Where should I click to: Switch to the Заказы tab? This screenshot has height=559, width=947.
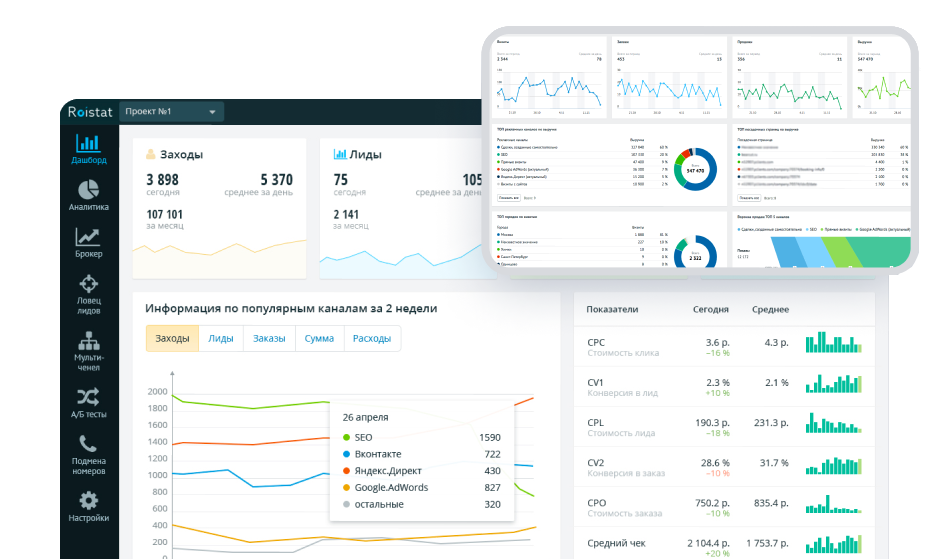pos(269,339)
